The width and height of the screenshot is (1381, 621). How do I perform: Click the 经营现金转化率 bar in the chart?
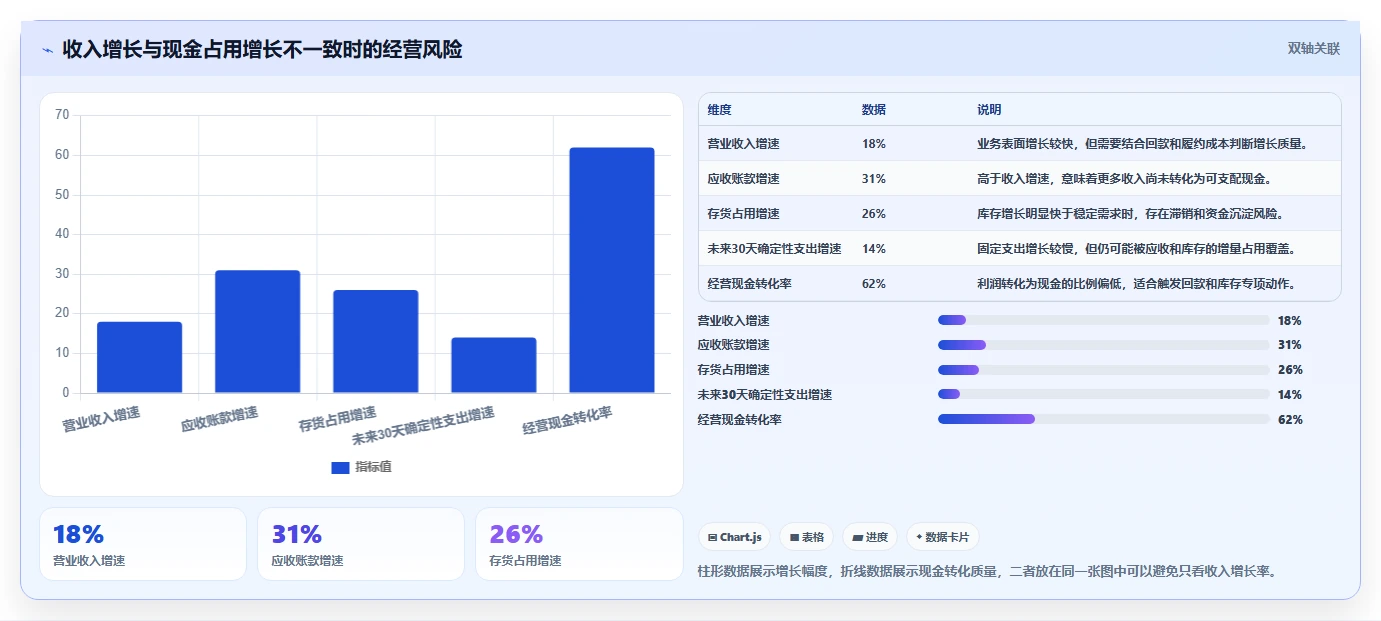click(611, 270)
